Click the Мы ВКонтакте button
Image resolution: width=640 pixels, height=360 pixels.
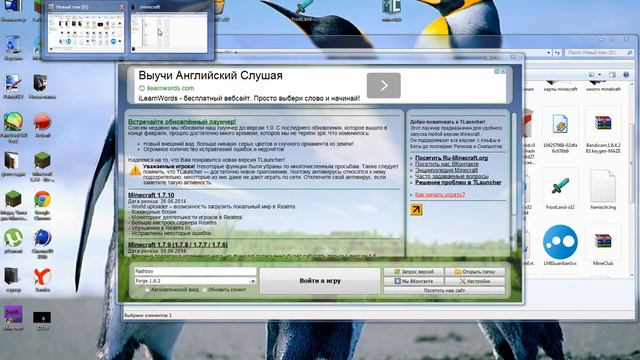(413, 281)
